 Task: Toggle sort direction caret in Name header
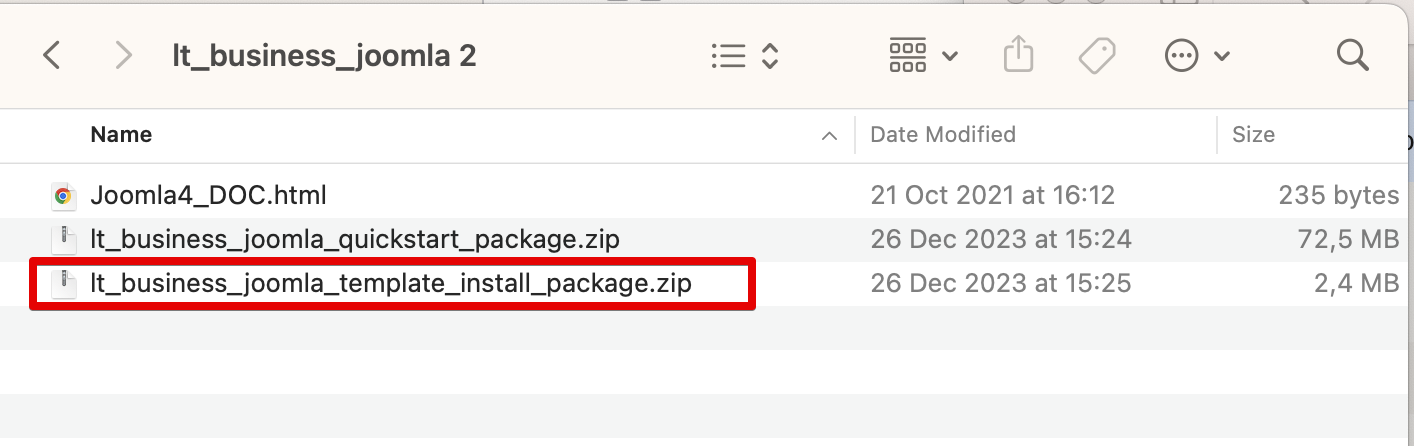point(829,136)
